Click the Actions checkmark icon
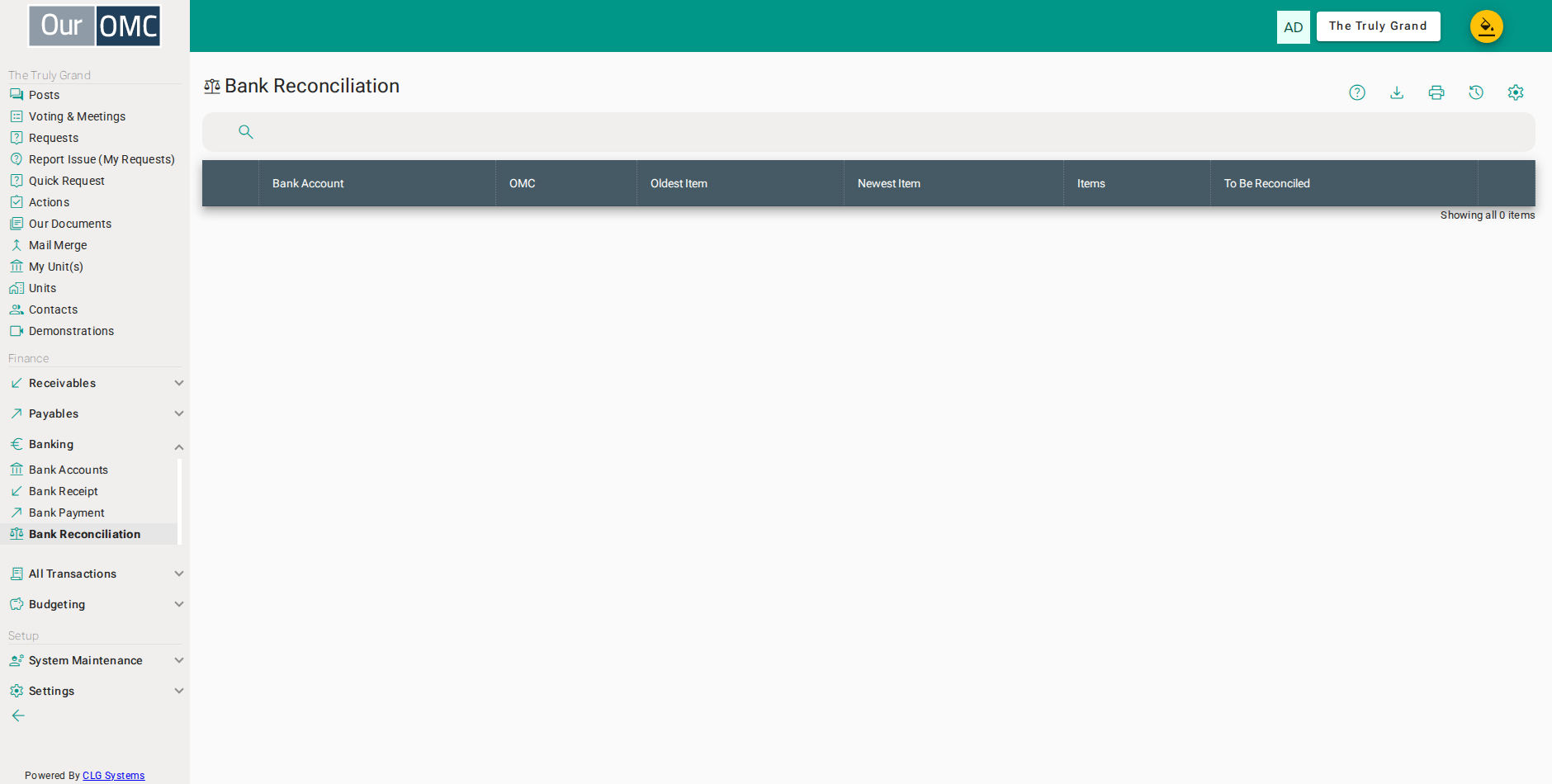Viewport: 1552px width, 784px height. [17, 202]
